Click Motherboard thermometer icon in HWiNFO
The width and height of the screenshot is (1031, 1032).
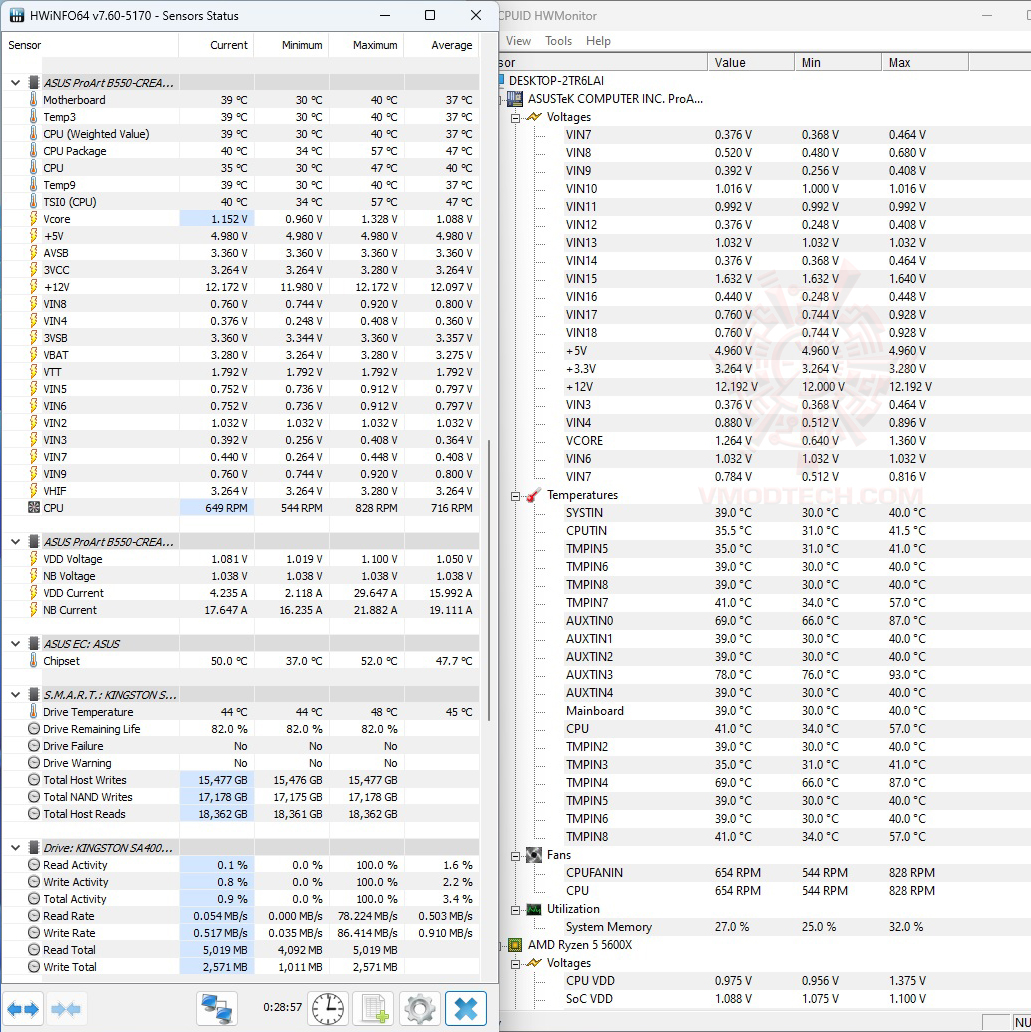[x=34, y=99]
